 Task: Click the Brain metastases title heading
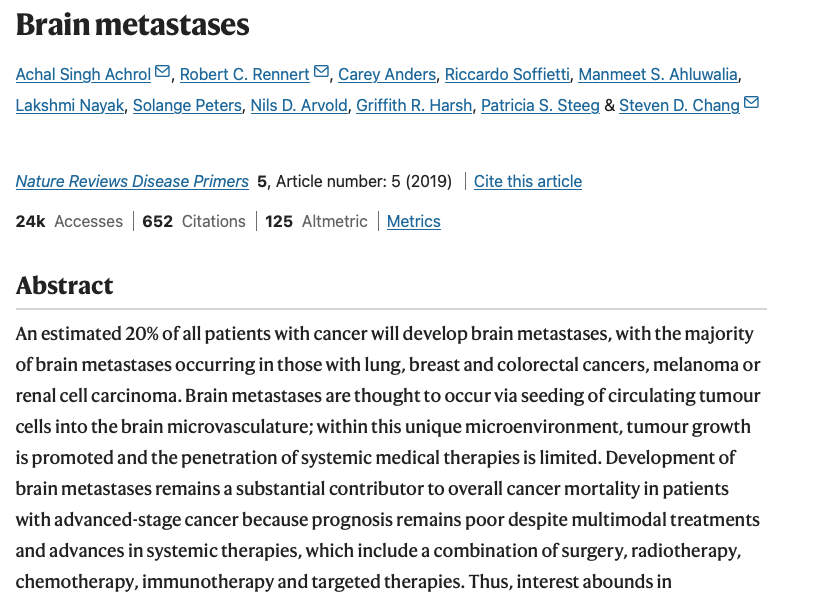pos(133,25)
